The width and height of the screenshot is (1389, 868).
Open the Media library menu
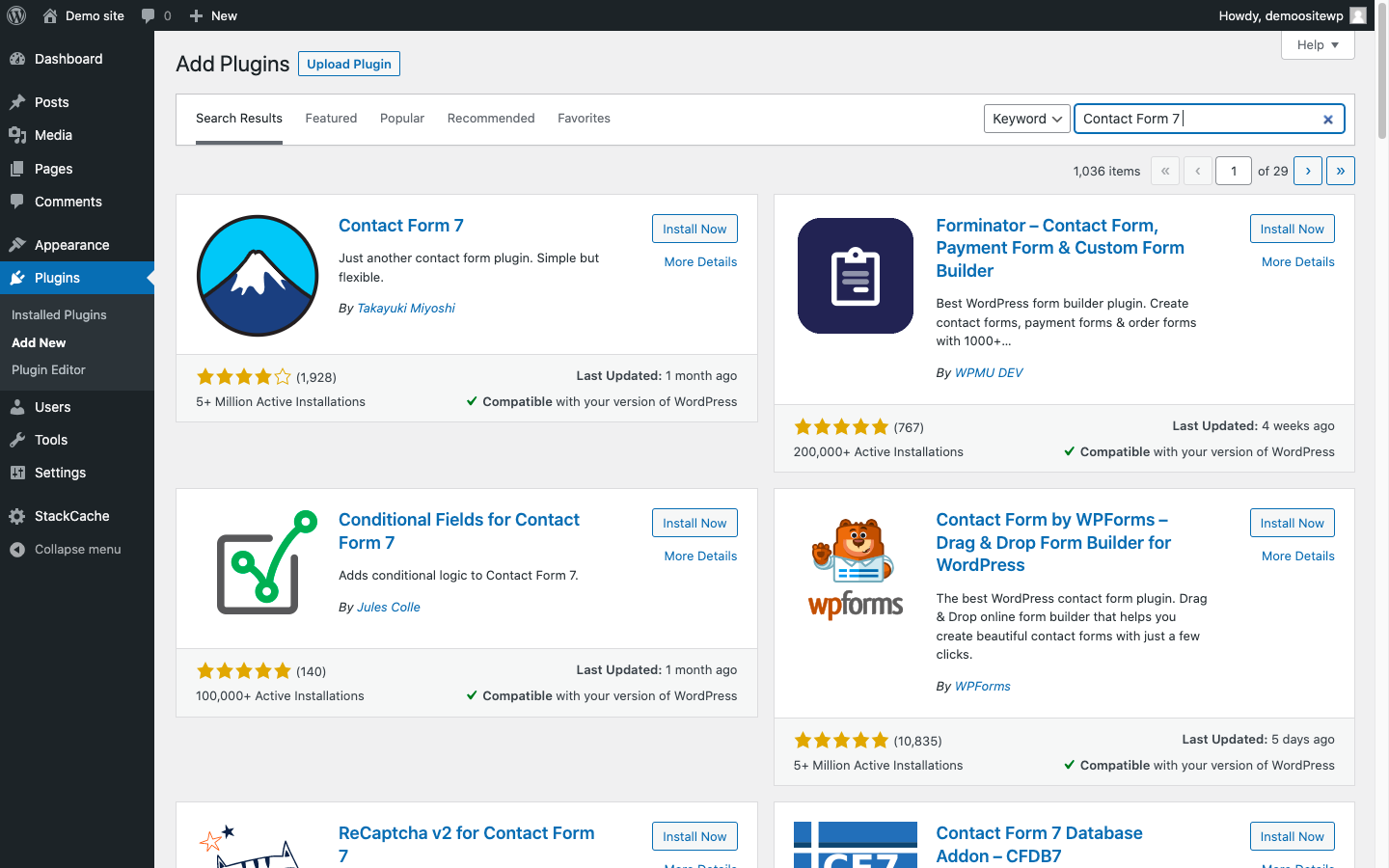[77, 135]
